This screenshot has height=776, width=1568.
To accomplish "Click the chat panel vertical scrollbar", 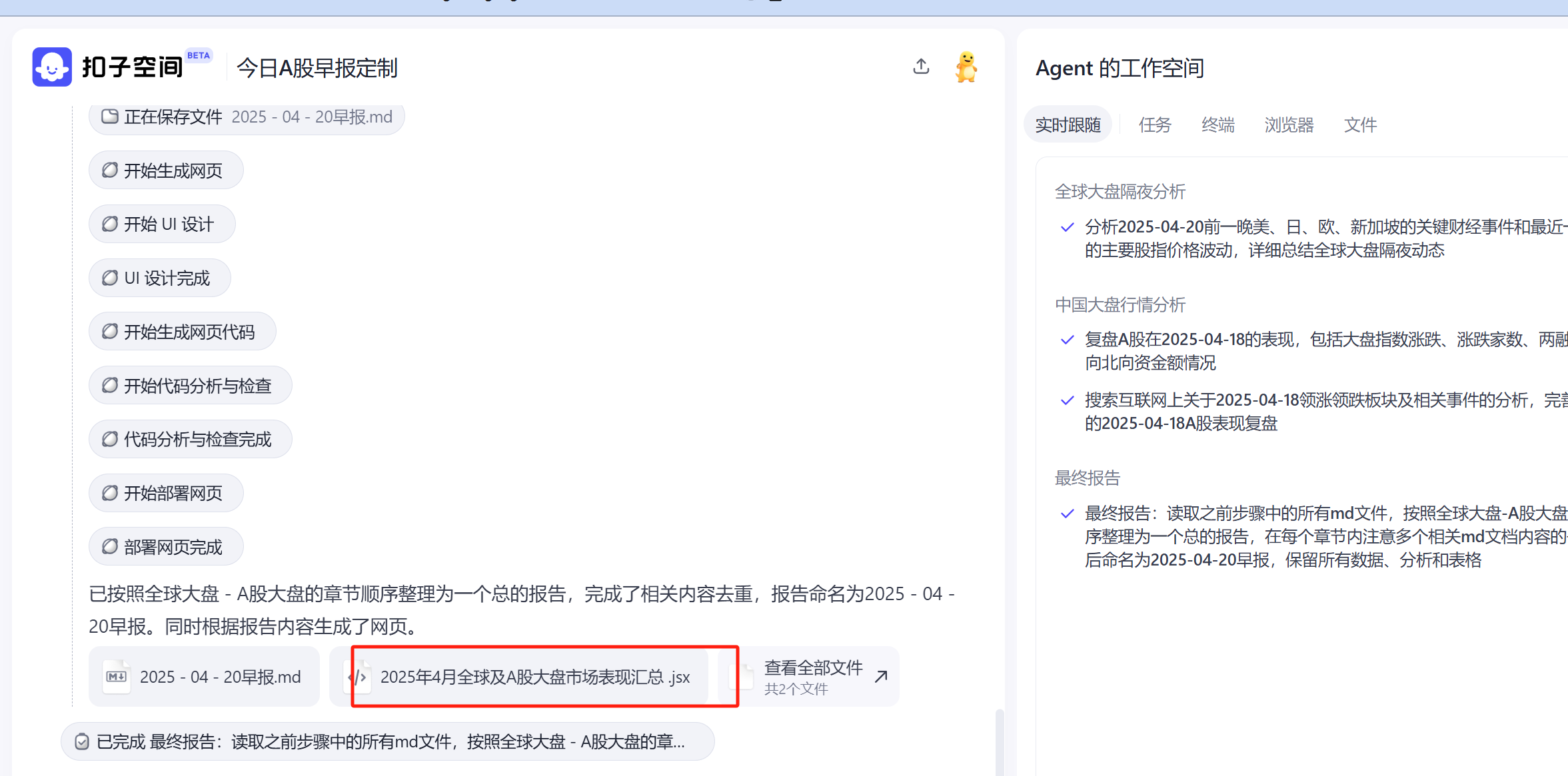I will [x=999, y=739].
